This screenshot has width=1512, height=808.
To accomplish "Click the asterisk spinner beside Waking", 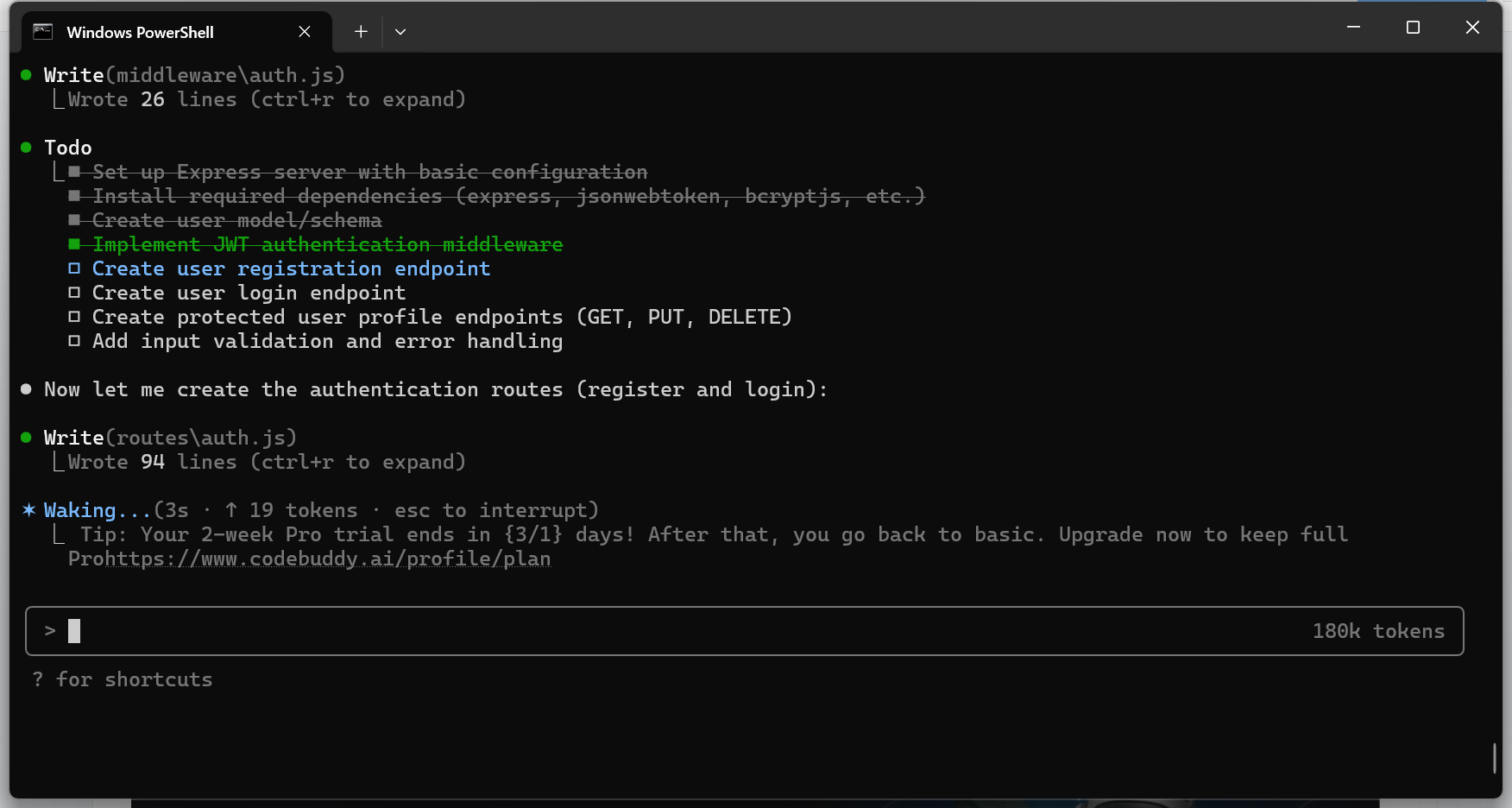I will (x=28, y=509).
